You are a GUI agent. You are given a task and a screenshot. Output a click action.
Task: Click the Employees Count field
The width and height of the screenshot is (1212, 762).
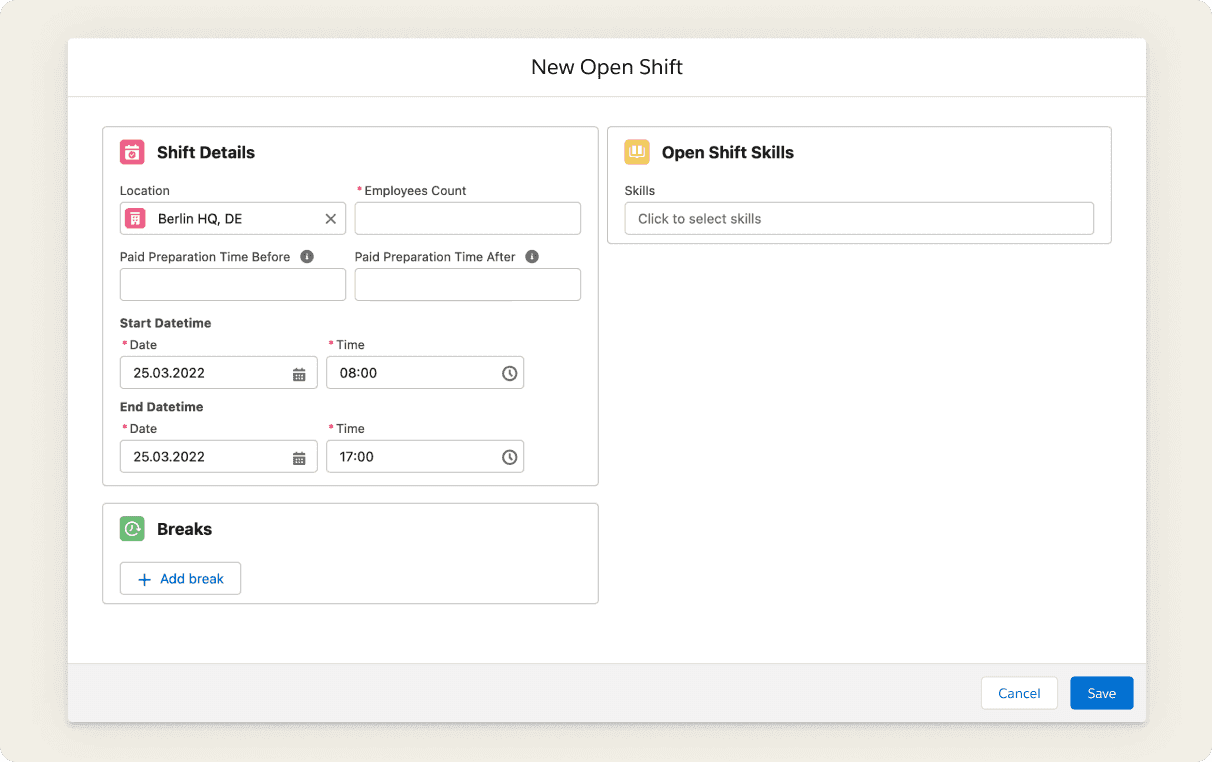(468, 218)
